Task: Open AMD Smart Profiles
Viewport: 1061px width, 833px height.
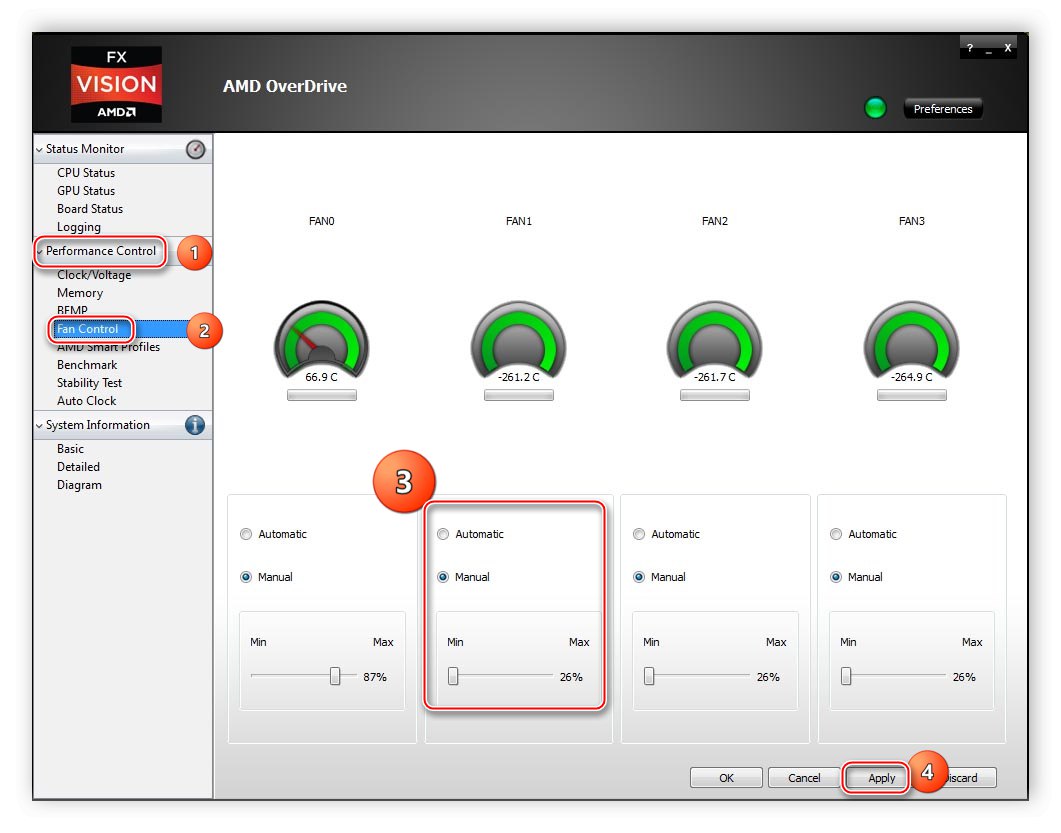Action: pos(108,346)
